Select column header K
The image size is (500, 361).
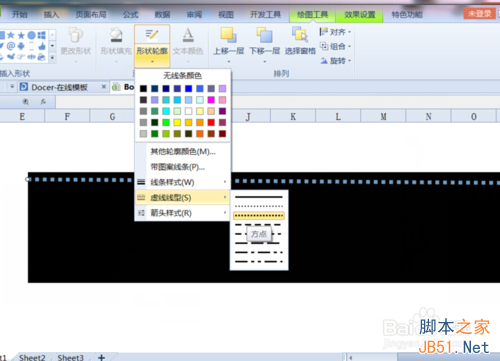coord(293,117)
